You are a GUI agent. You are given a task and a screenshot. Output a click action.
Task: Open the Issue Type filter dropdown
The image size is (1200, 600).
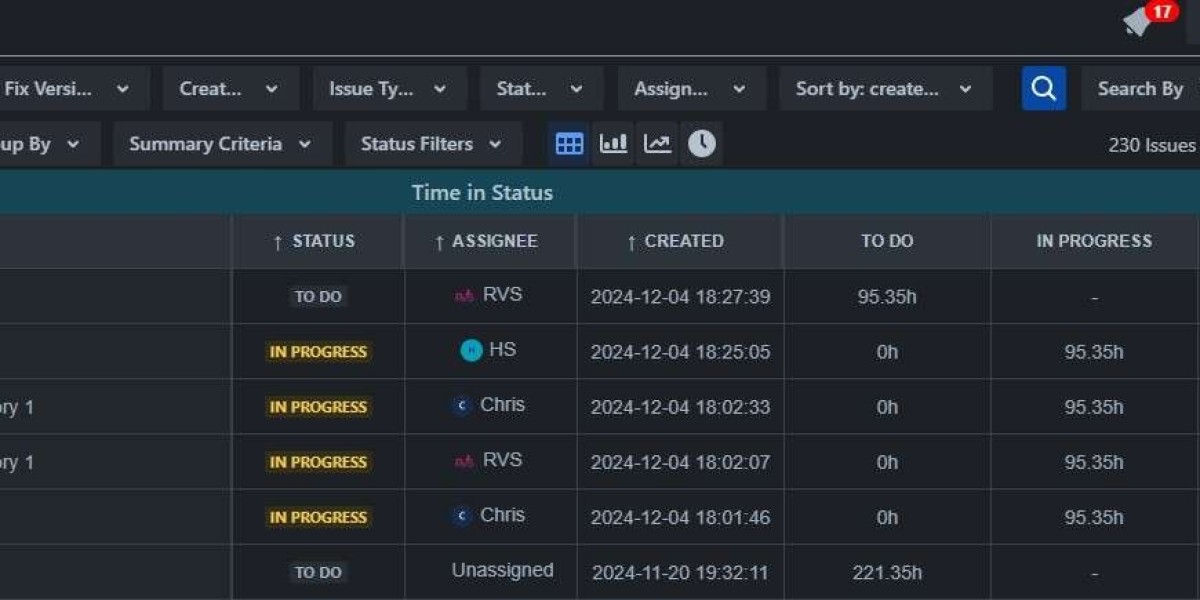point(389,88)
